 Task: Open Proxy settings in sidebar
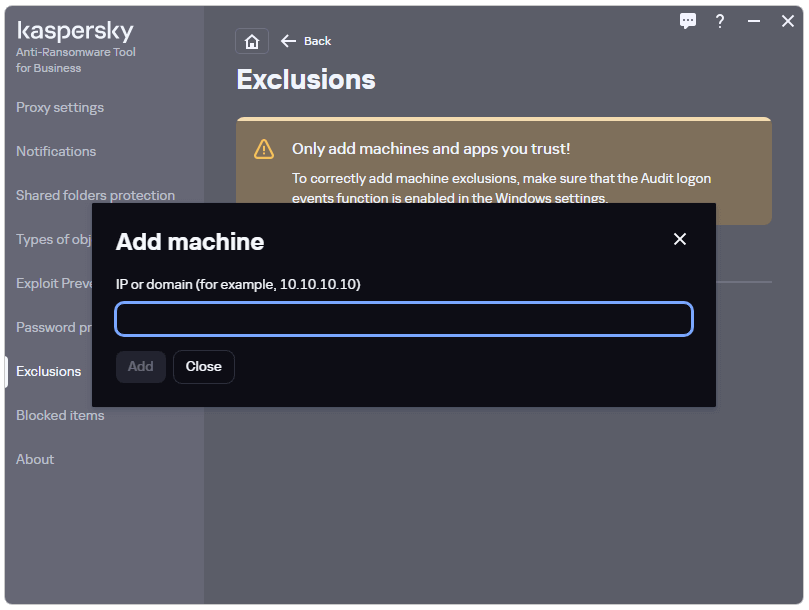point(60,107)
